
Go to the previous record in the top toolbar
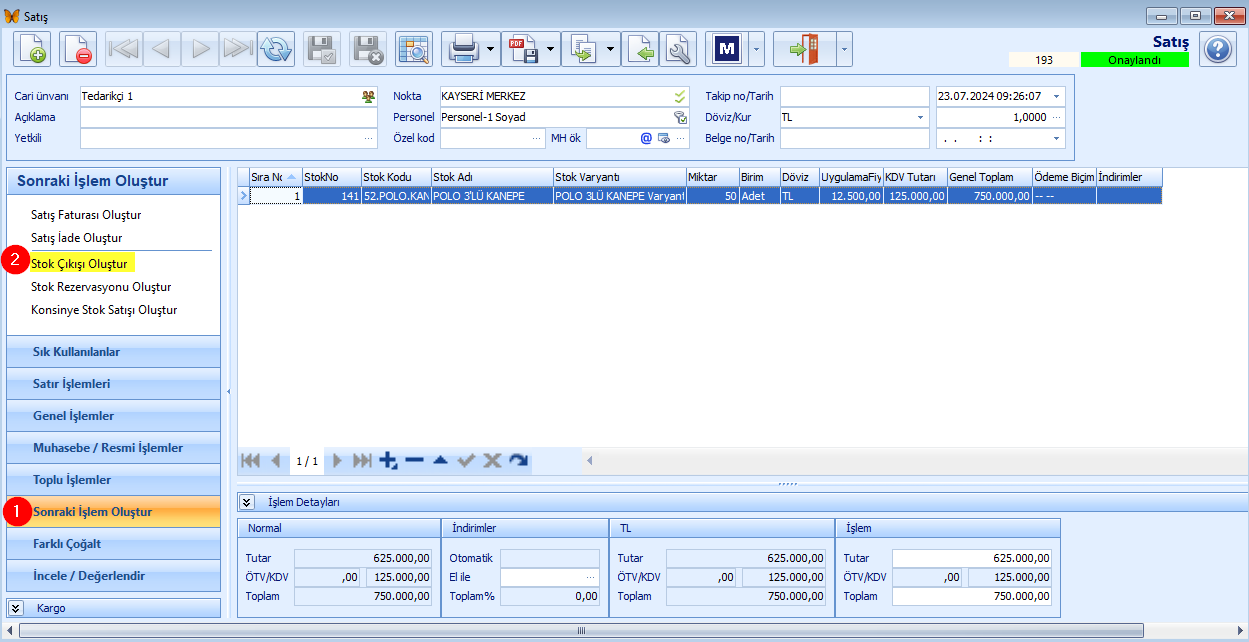click(x=162, y=48)
